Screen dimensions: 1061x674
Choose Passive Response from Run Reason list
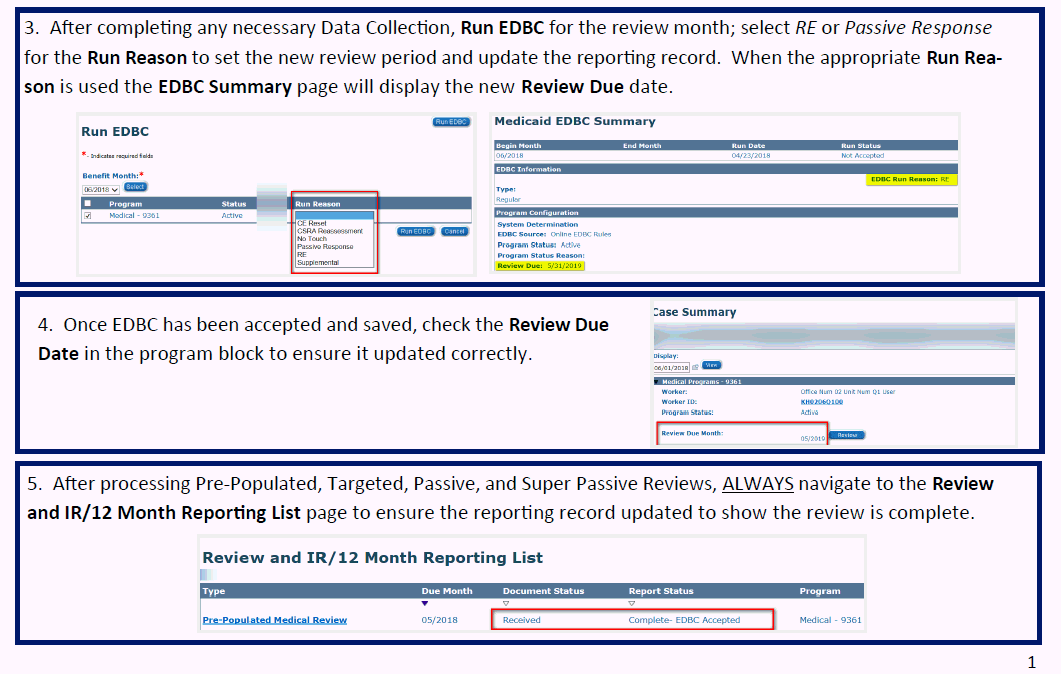325,247
